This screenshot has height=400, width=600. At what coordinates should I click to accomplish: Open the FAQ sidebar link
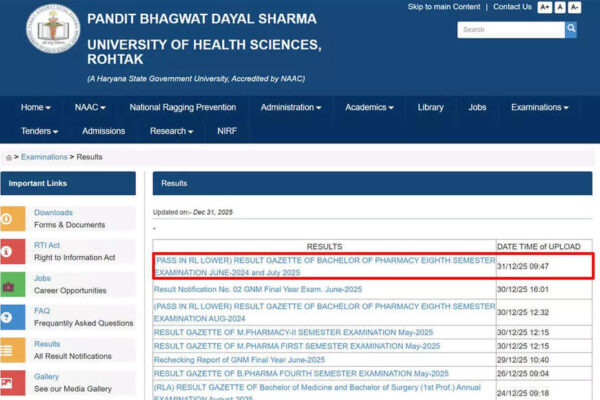point(42,311)
